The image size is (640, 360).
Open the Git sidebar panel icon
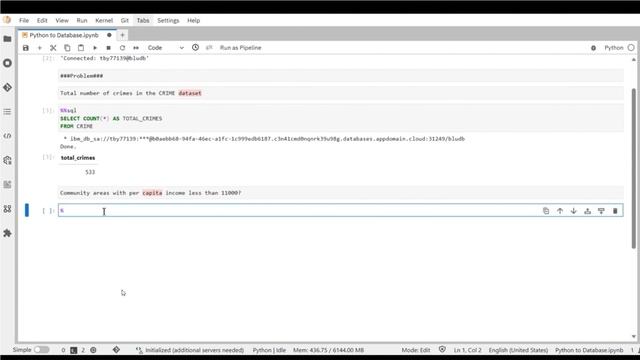click(x=7, y=87)
